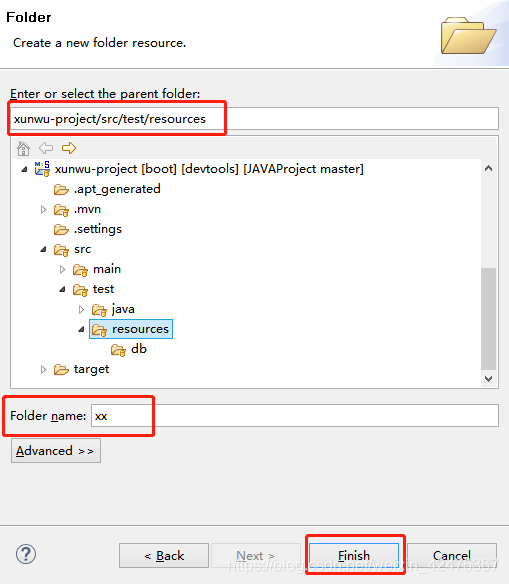This screenshot has height=584, width=509.
Task: Select the java folder label
Action: (123, 309)
